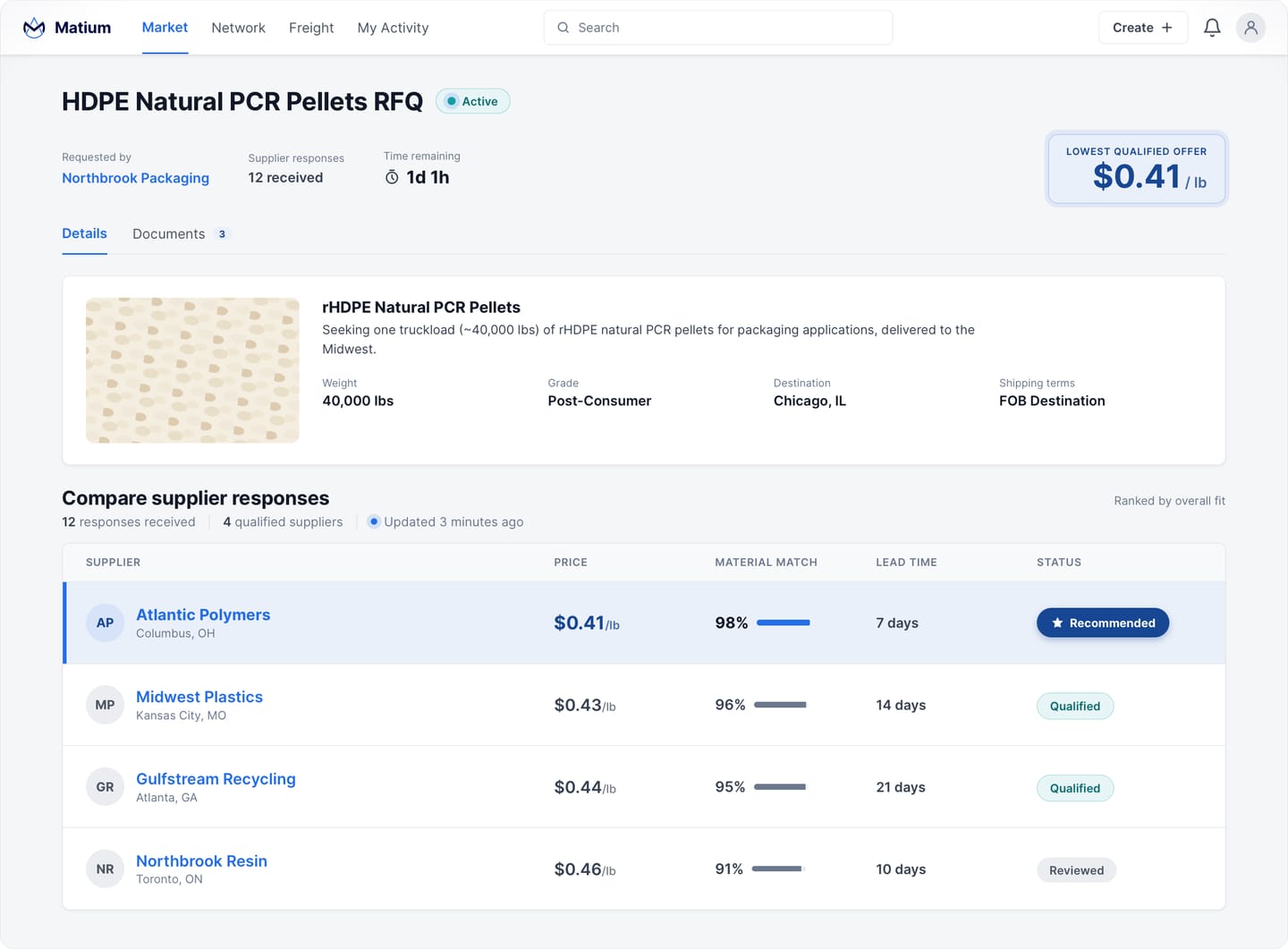Open the Network nav item
The height and width of the screenshot is (949, 1288).
238,28
